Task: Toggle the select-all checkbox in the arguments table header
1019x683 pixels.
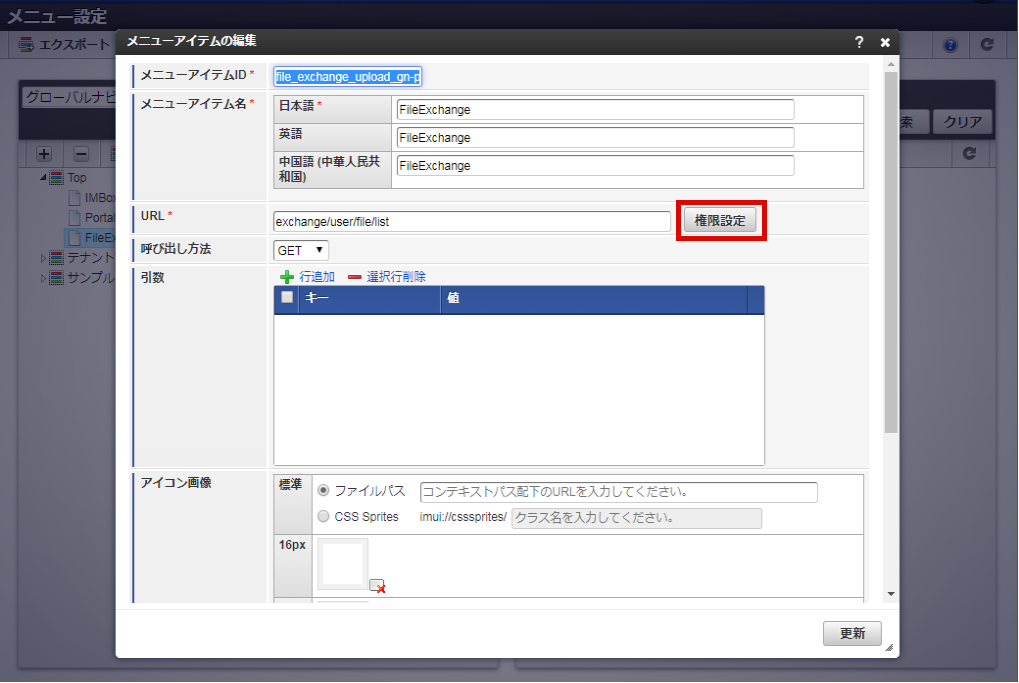Action: pos(287,298)
